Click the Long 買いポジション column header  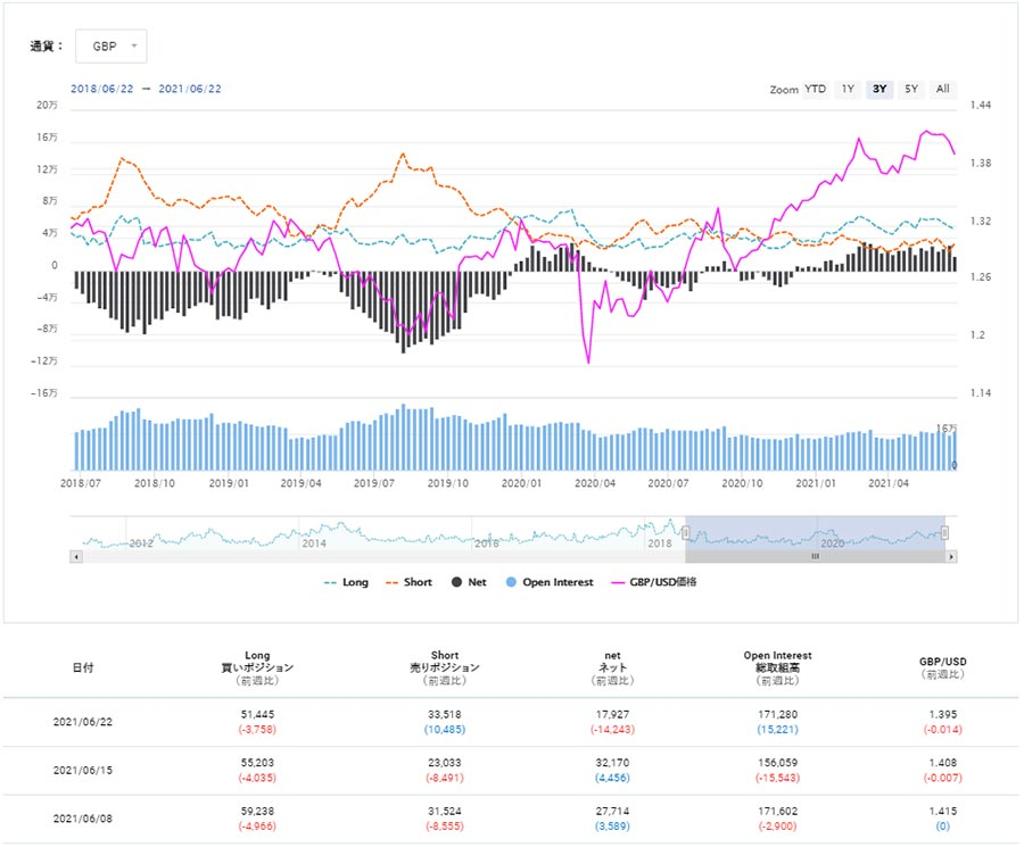[257, 667]
